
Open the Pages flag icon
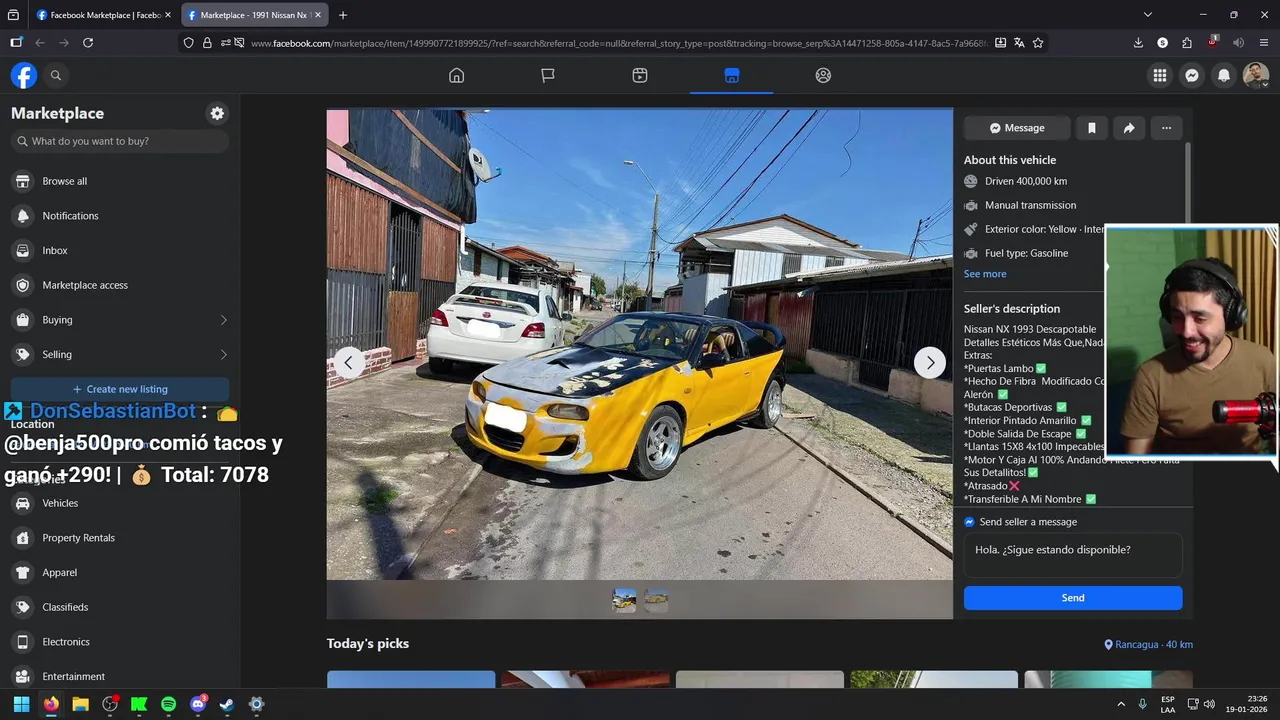pyautogui.click(x=548, y=75)
